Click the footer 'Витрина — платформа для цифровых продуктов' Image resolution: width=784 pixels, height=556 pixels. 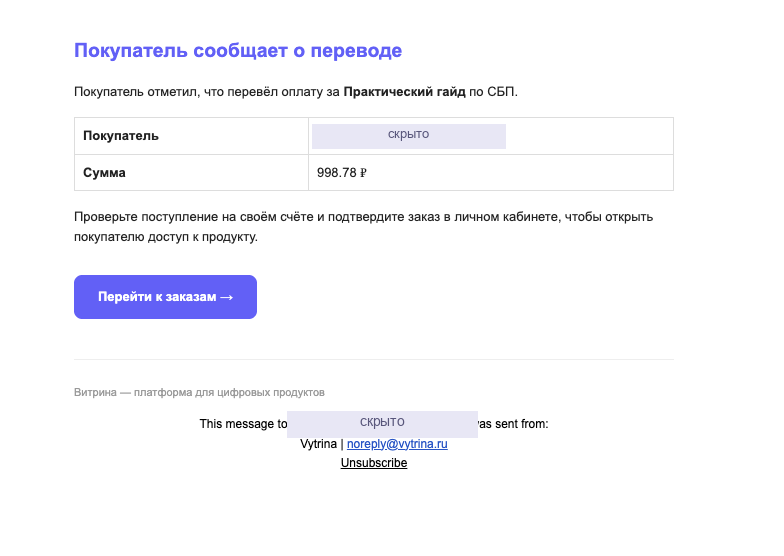[x=199, y=392]
